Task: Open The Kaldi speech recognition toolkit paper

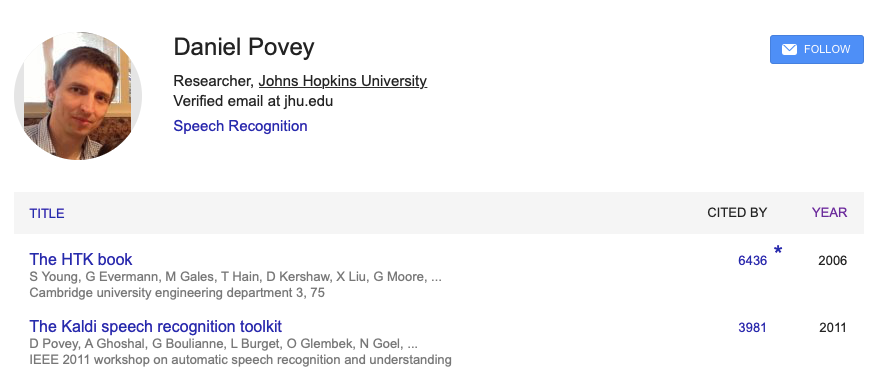Action: pyautogui.click(x=155, y=327)
